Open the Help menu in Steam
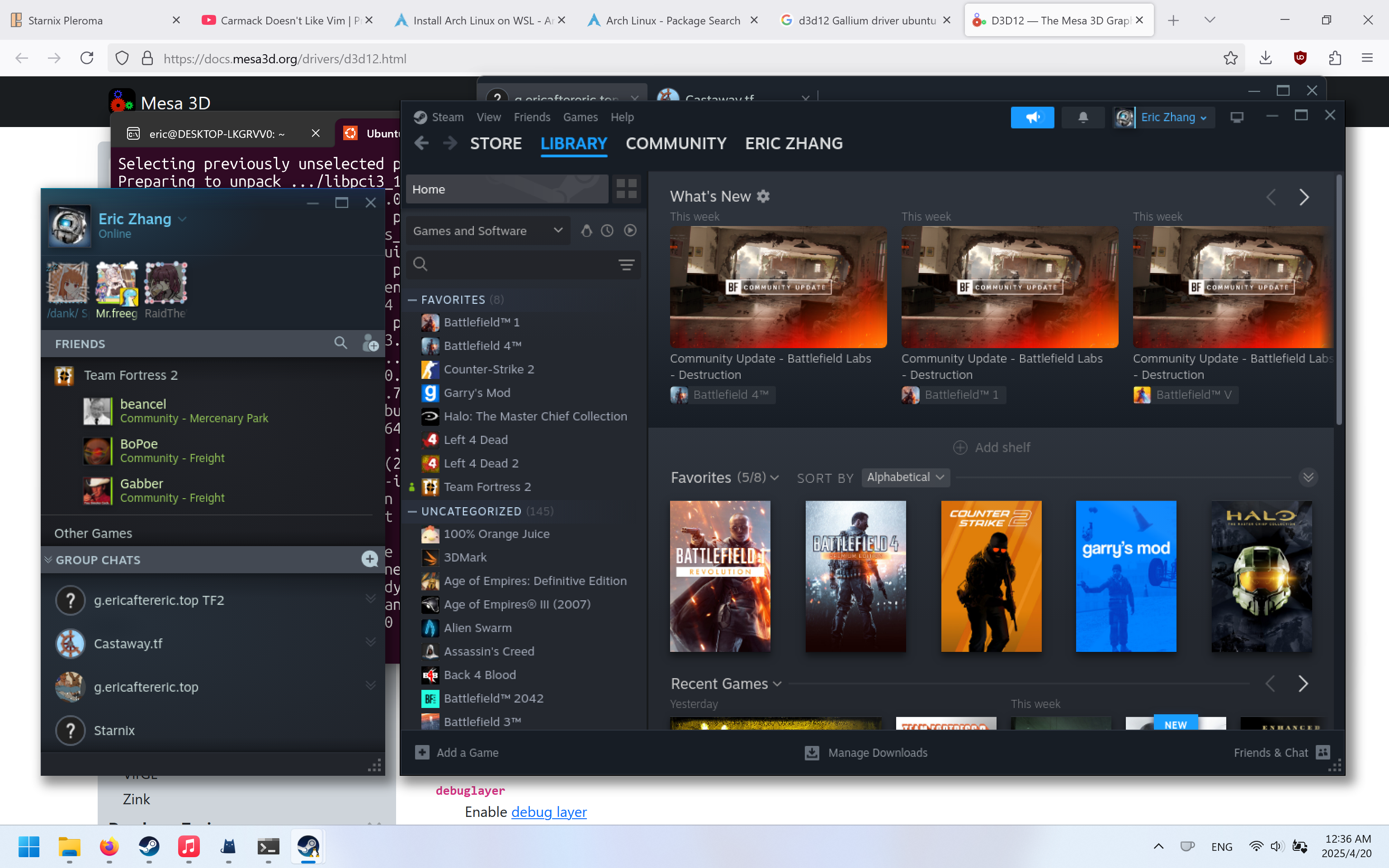 pyautogui.click(x=622, y=117)
